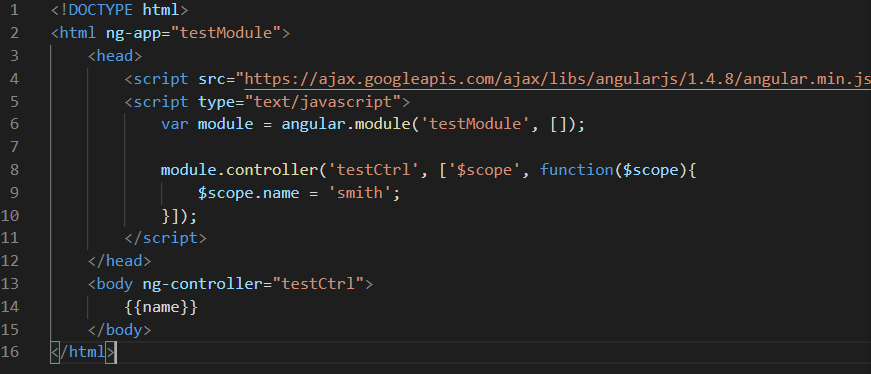The height and width of the screenshot is (374, 871).
Task: Click the 'src' attribute on line 4
Action: 212,79
